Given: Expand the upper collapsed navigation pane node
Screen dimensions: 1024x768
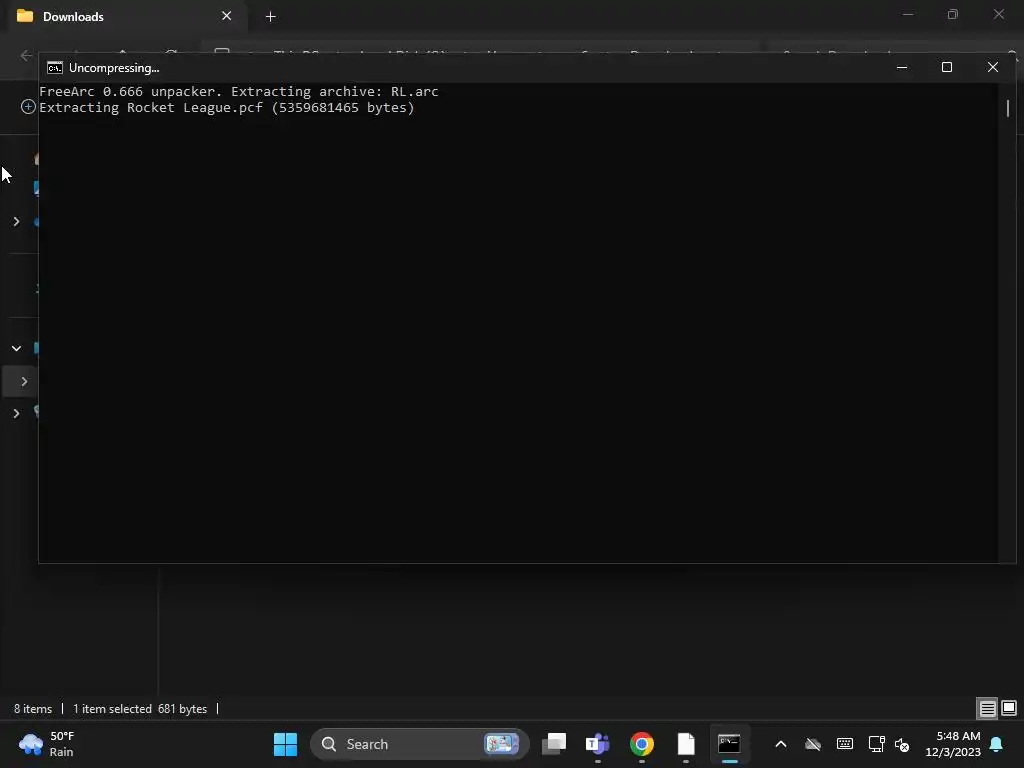Looking at the screenshot, I should (x=16, y=222).
